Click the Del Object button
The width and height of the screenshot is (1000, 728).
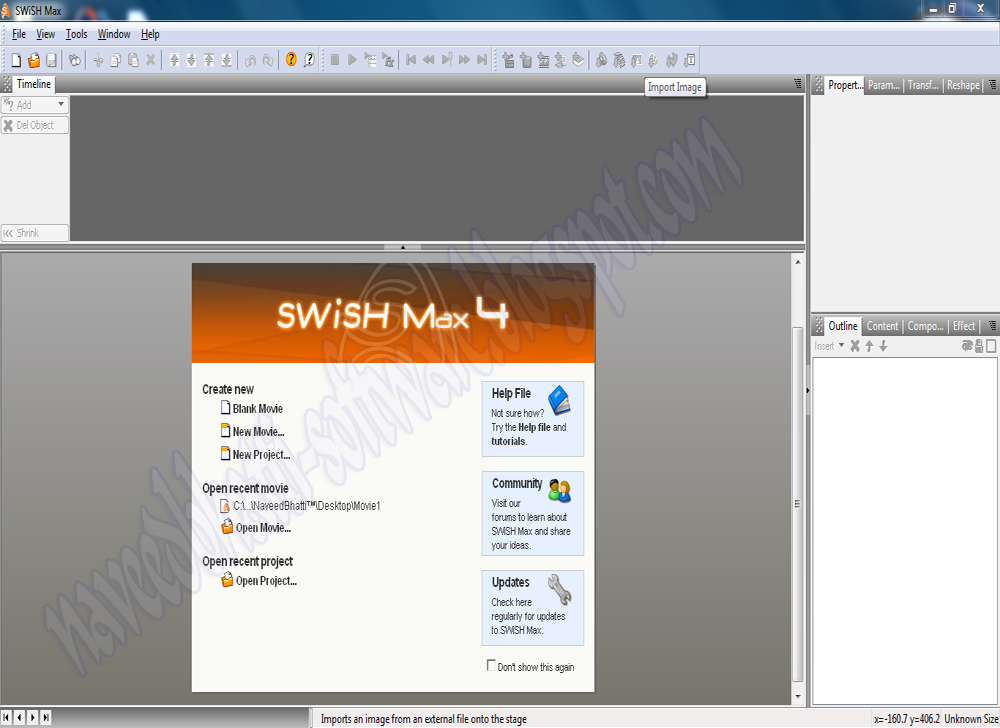tap(35, 125)
